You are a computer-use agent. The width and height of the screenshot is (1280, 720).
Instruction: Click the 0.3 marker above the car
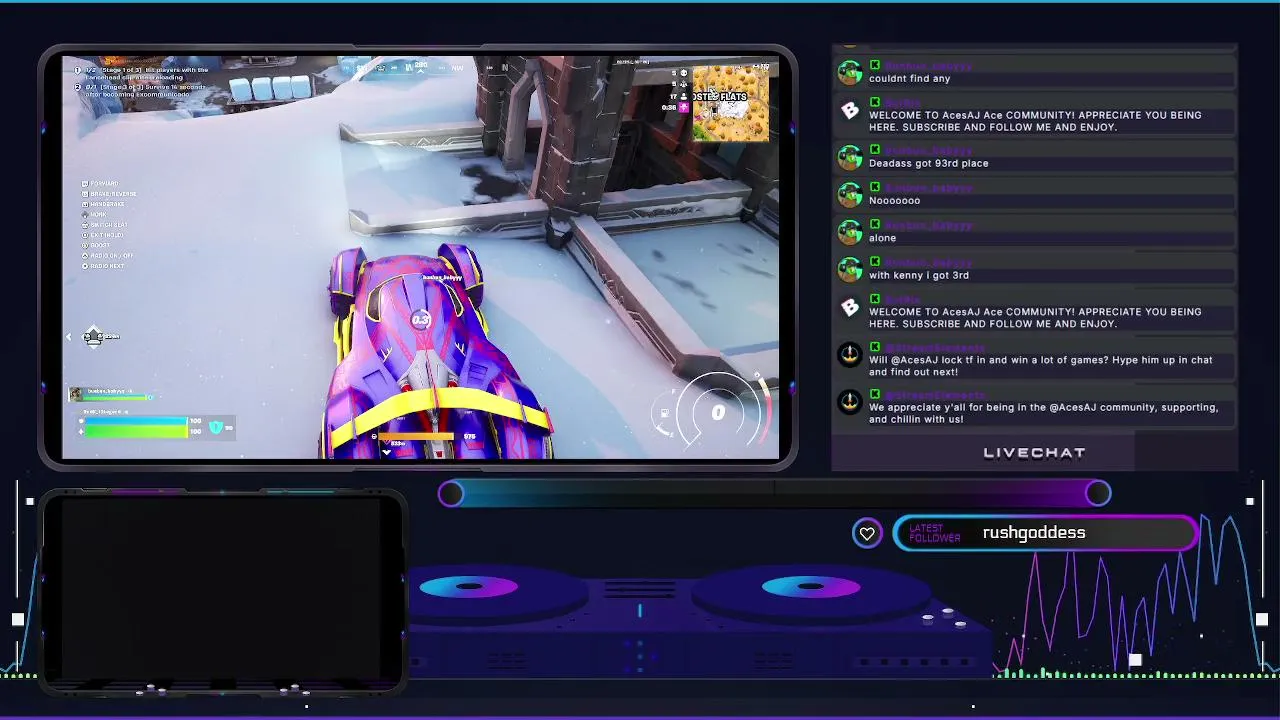(420, 320)
